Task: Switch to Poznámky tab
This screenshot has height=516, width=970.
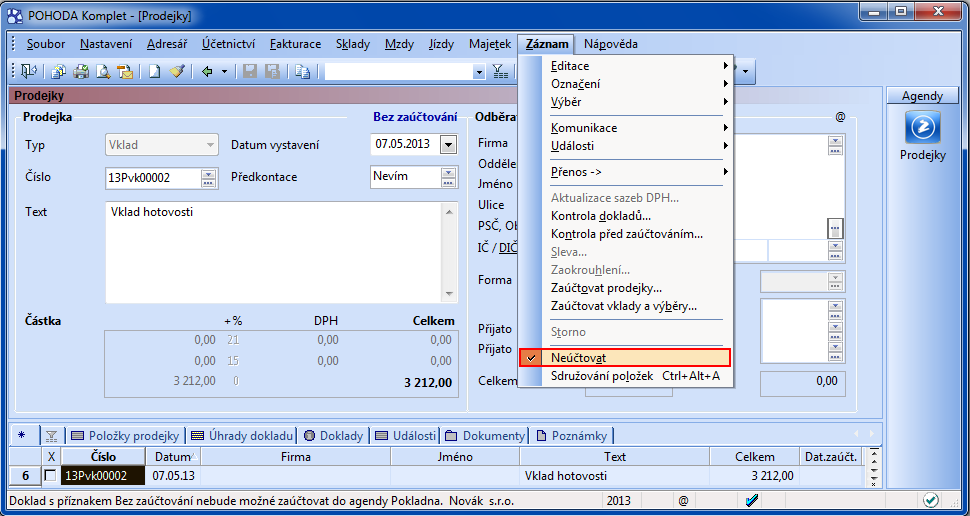Action: [572, 436]
